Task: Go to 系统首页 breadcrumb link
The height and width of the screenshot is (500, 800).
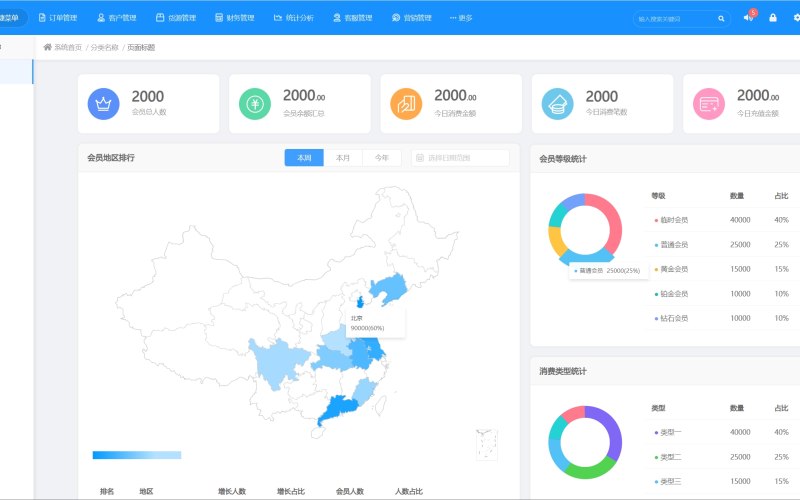Action: tap(68, 47)
